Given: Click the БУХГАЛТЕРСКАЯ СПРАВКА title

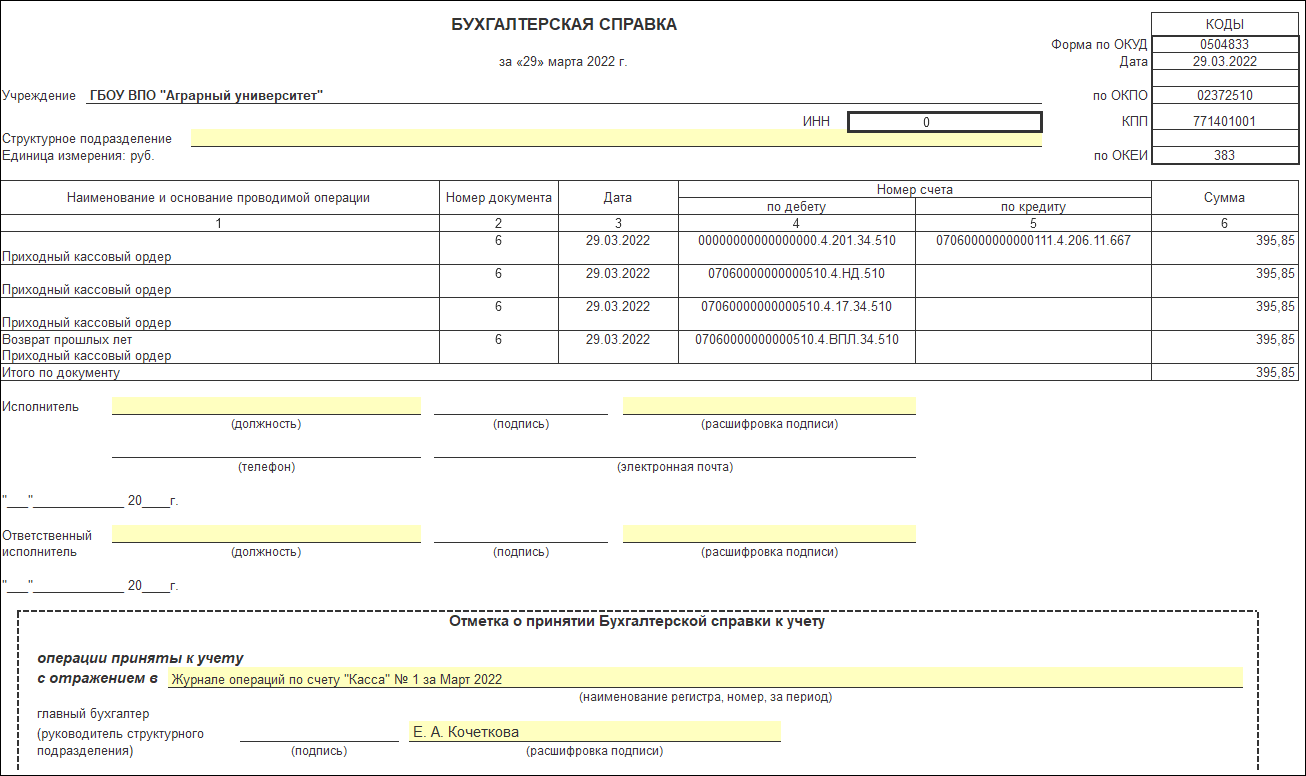Looking at the screenshot, I should 564,24.
